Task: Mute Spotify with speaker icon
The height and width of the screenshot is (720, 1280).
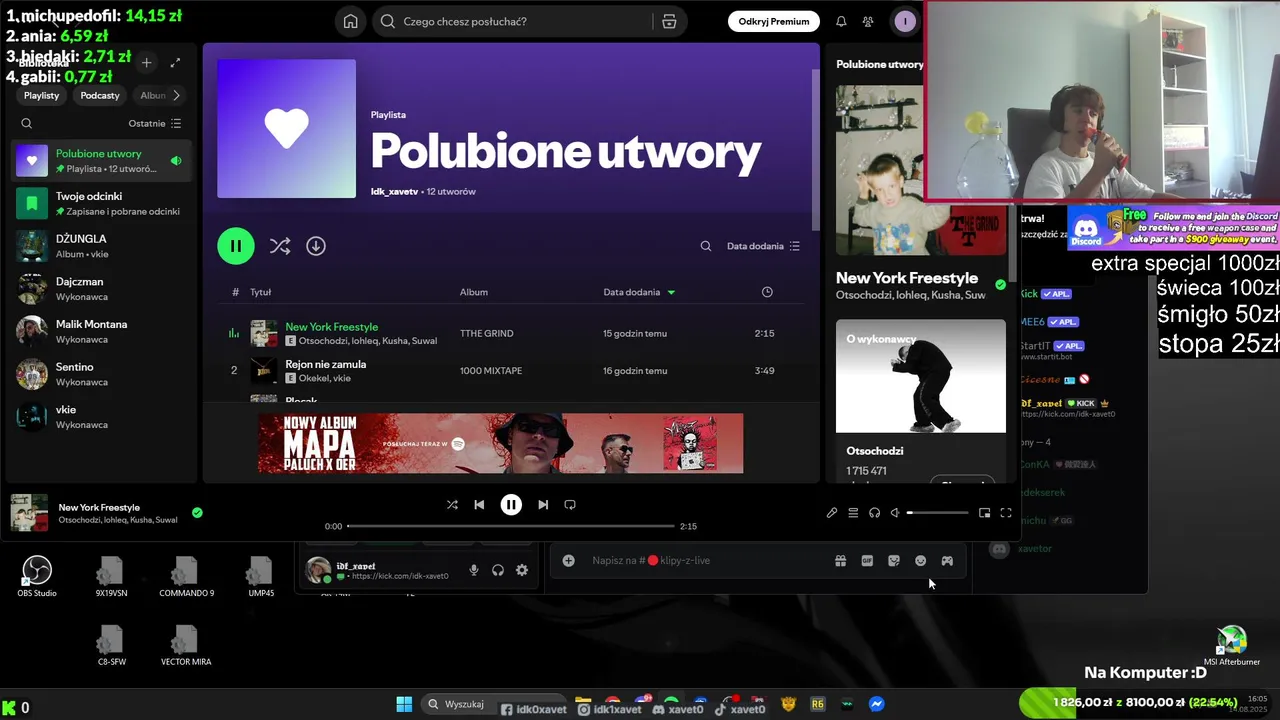Action: pyautogui.click(x=896, y=513)
